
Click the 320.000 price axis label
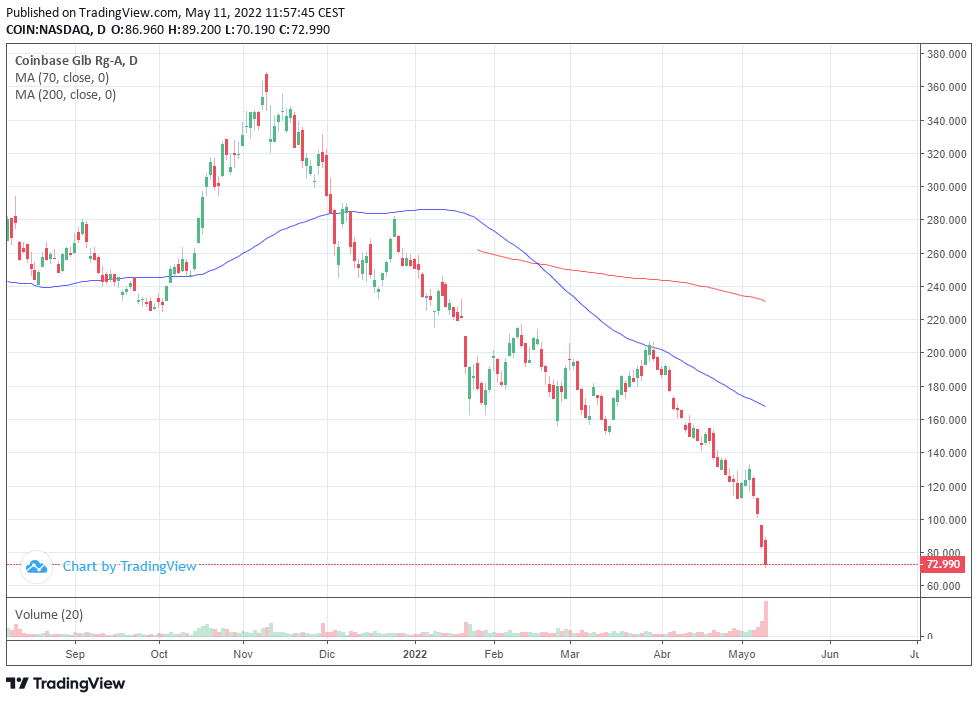946,154
